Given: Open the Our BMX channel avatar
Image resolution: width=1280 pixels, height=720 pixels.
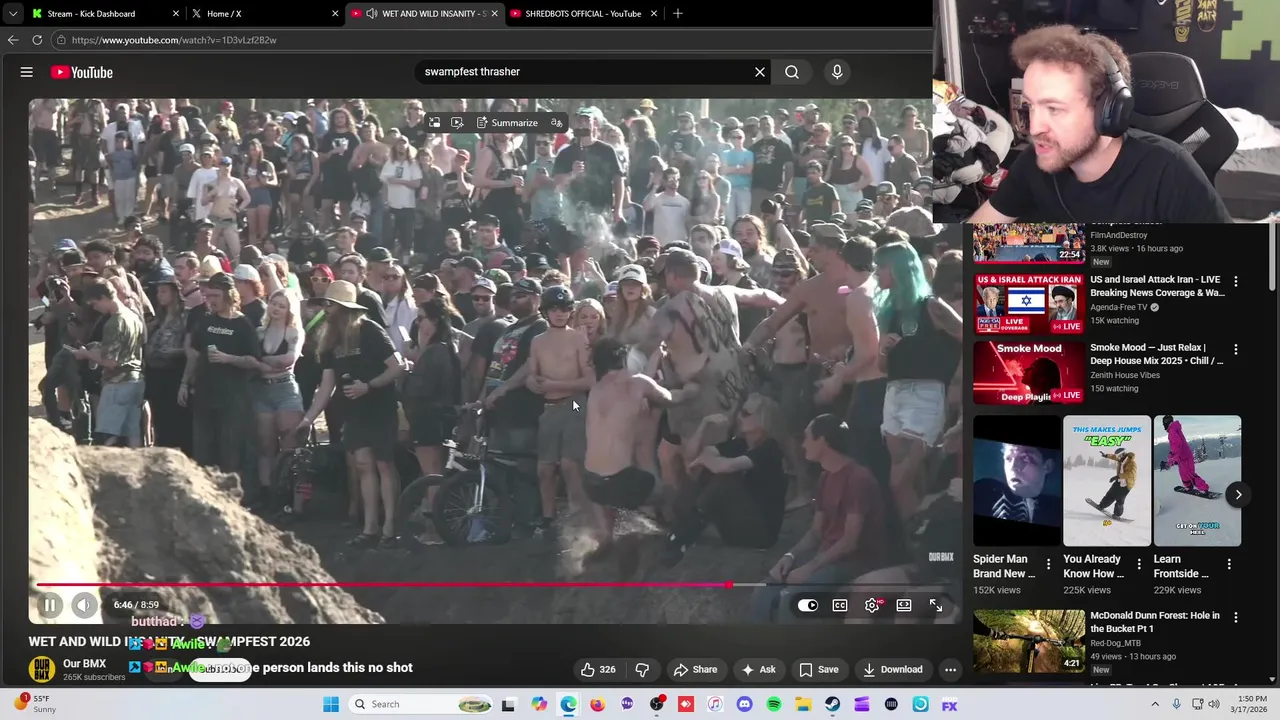Looking at the screenshot, I should [42, 669].
